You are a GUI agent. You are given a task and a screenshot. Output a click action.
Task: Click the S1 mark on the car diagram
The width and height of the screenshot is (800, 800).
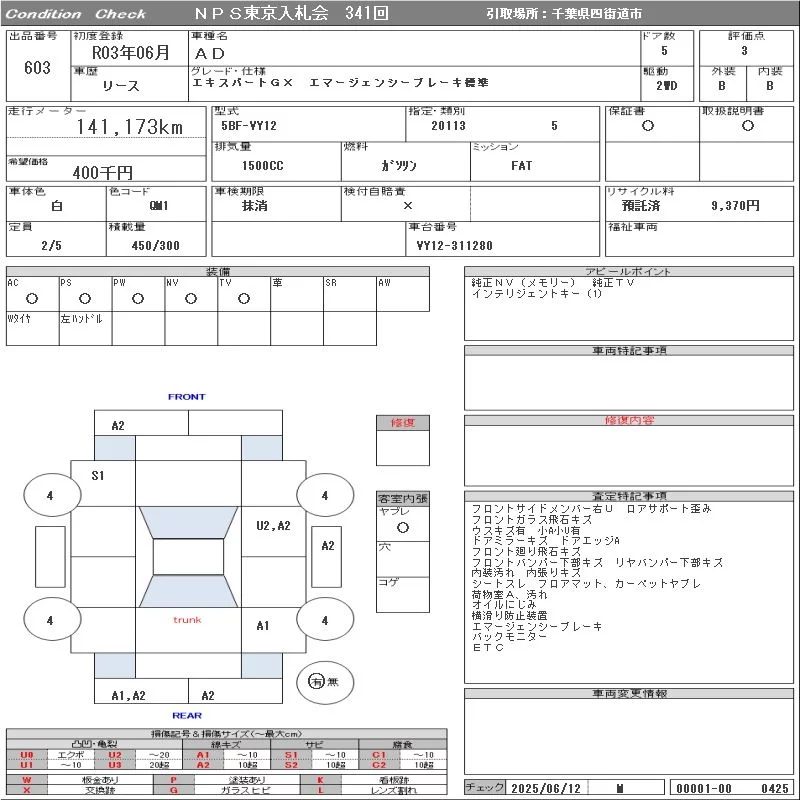[x=97, y=476]
